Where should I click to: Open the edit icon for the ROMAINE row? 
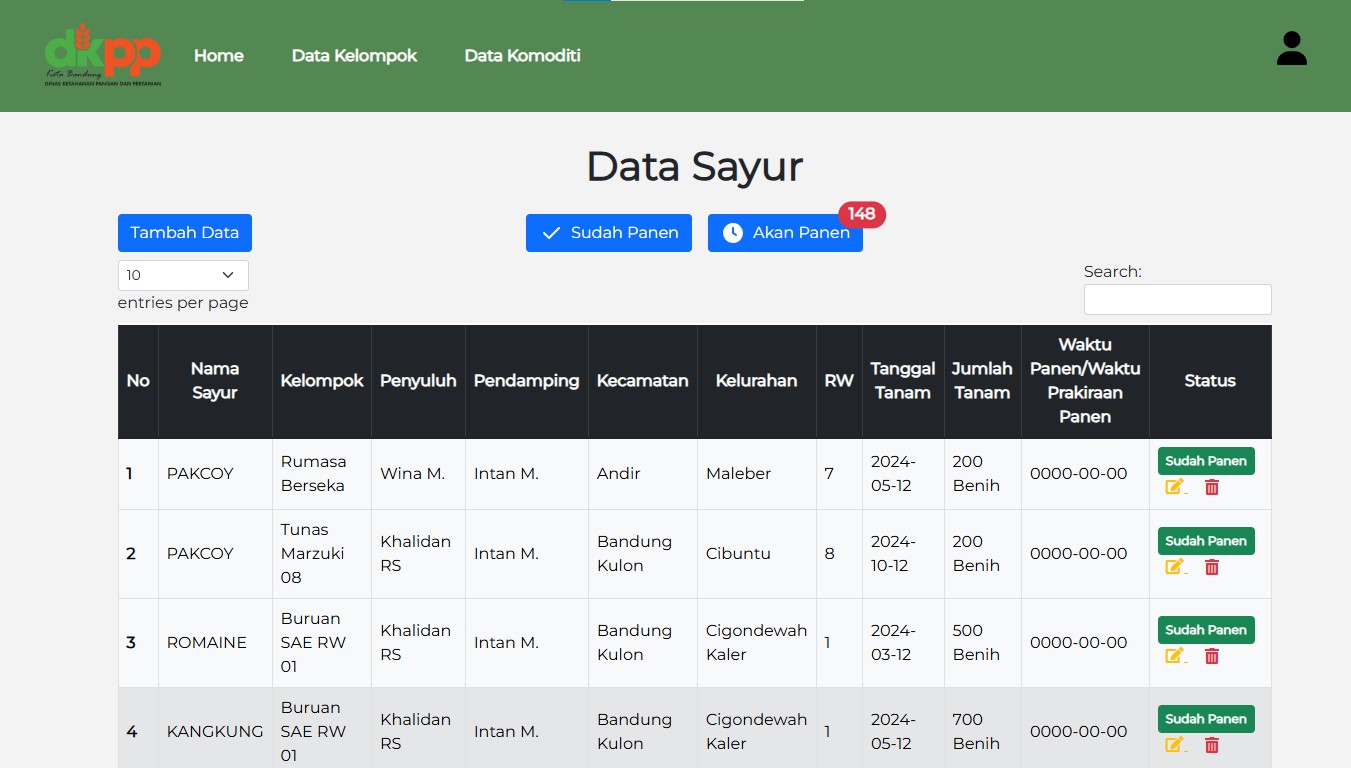tap(1174, 656)
